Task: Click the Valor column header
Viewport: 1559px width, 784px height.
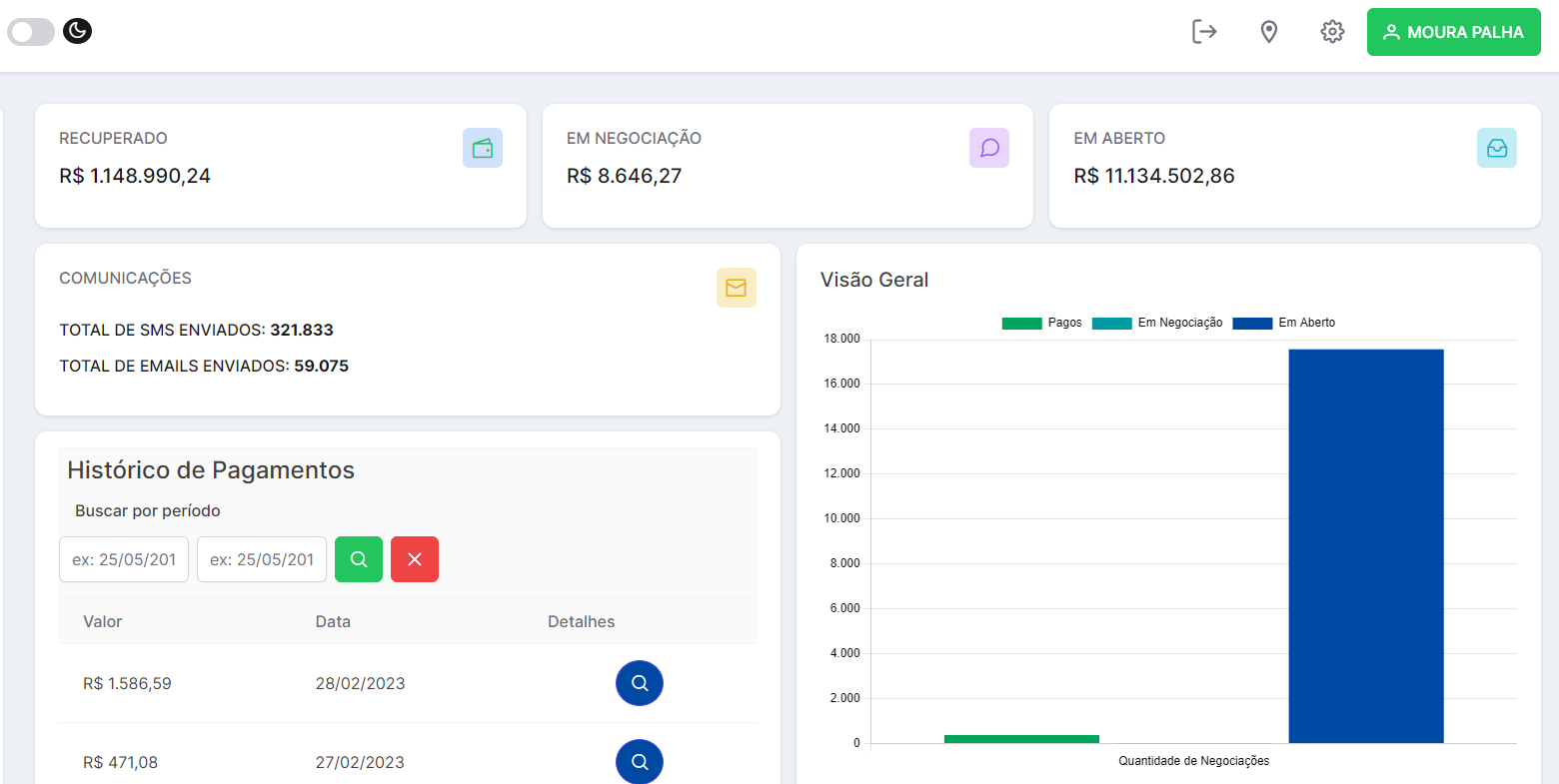Action: [x=103, y=621]
